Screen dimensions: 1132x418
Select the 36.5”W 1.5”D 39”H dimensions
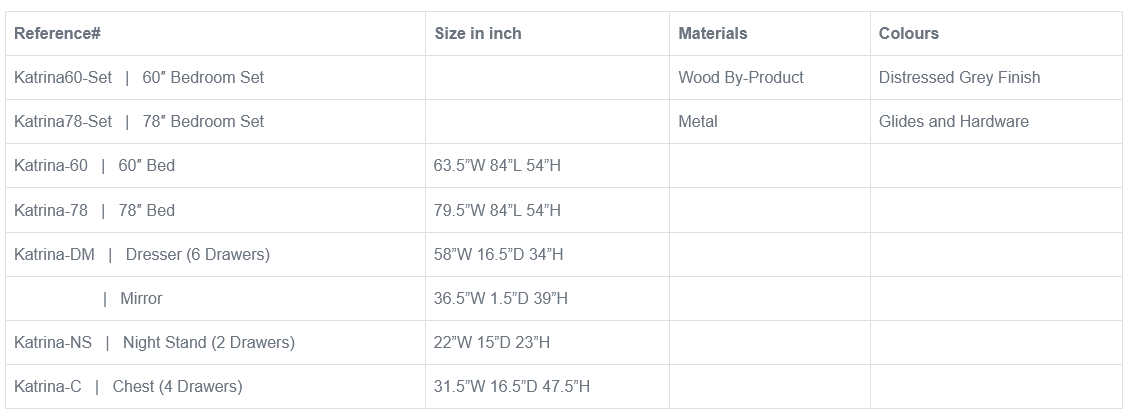click(x=501, y=299)
